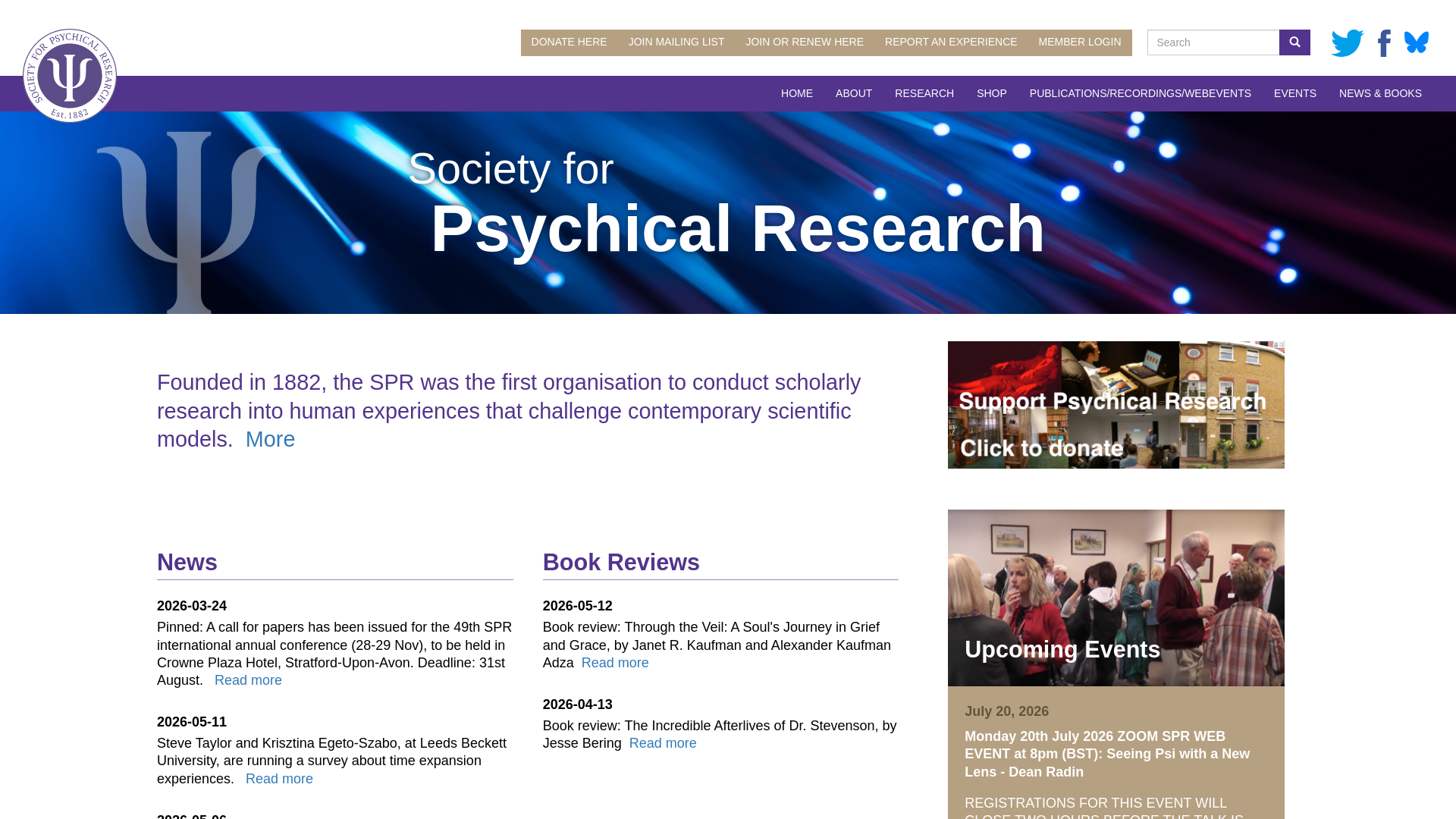
Task: Read more on Dr. Stevenson book review
Action: tap(663, 743)
